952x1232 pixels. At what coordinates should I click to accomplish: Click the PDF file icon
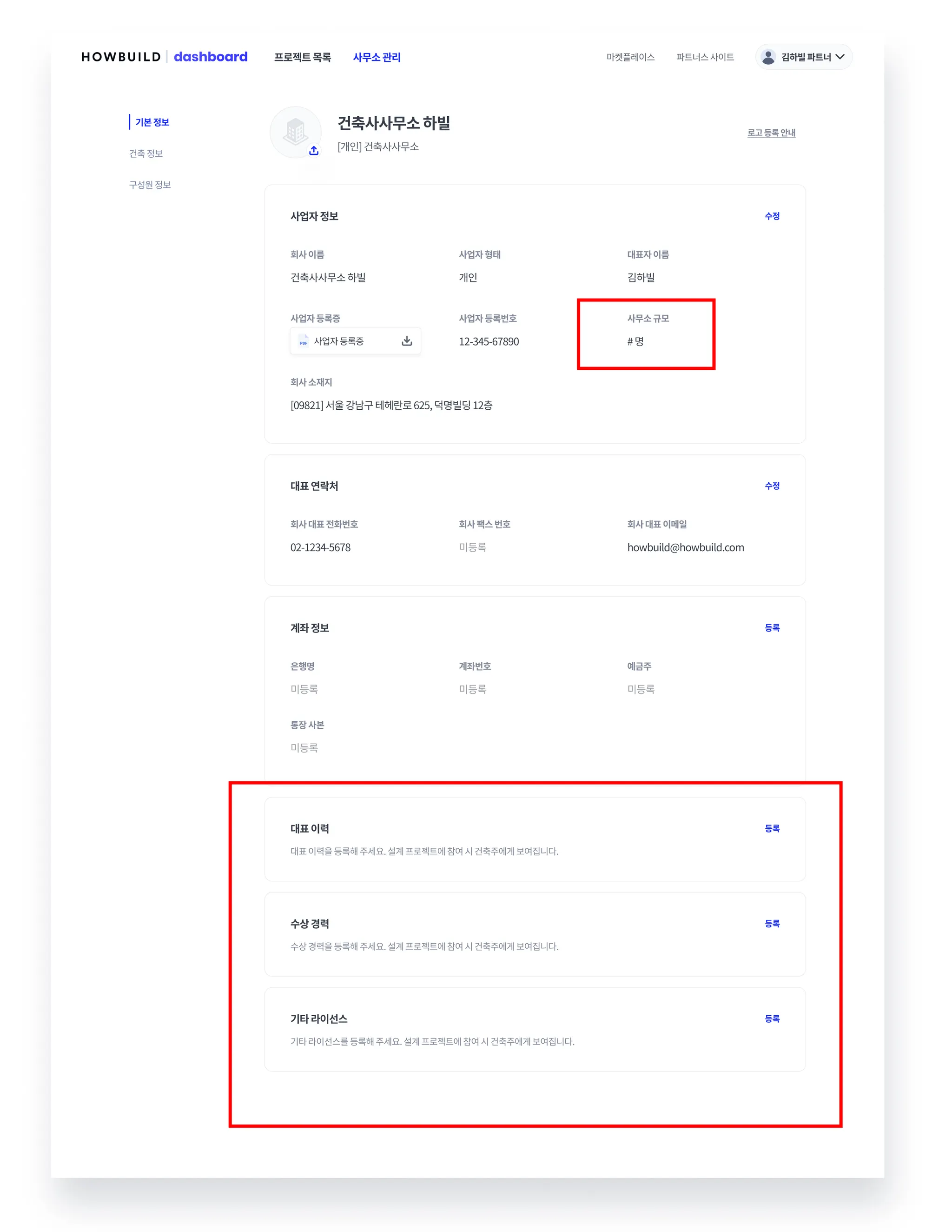coord(304,341)
